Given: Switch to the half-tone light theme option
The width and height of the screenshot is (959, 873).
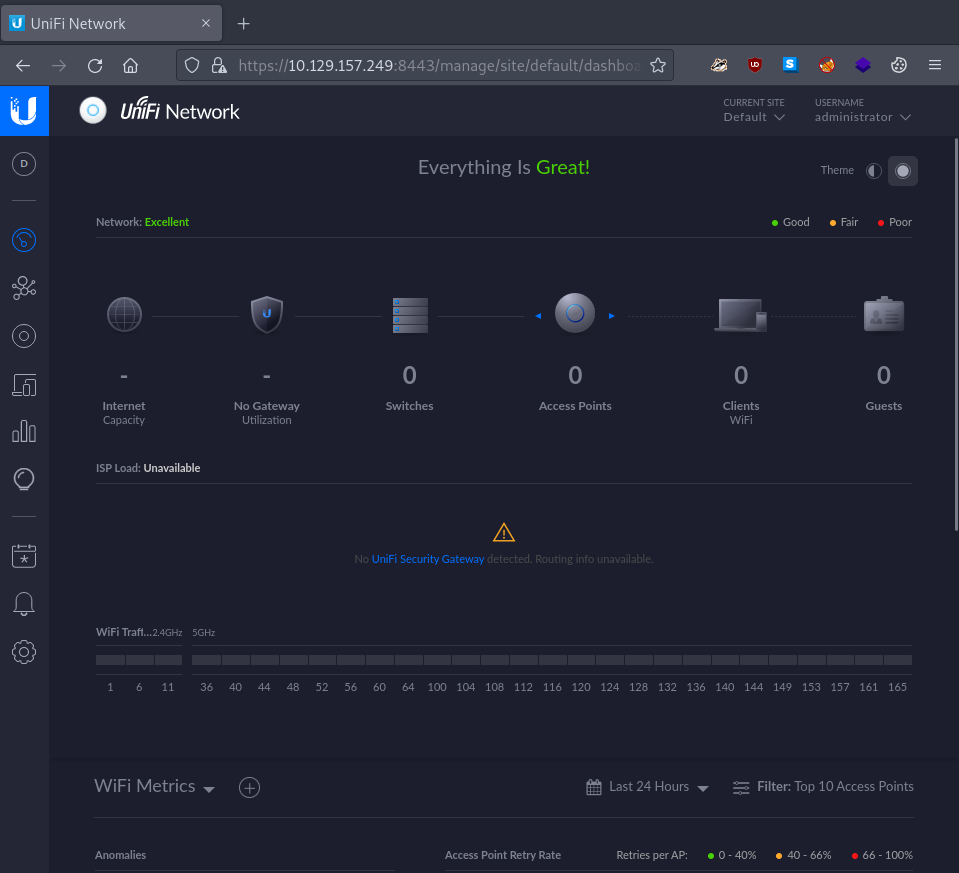Looking at the screenshot, I should point(874,171).
